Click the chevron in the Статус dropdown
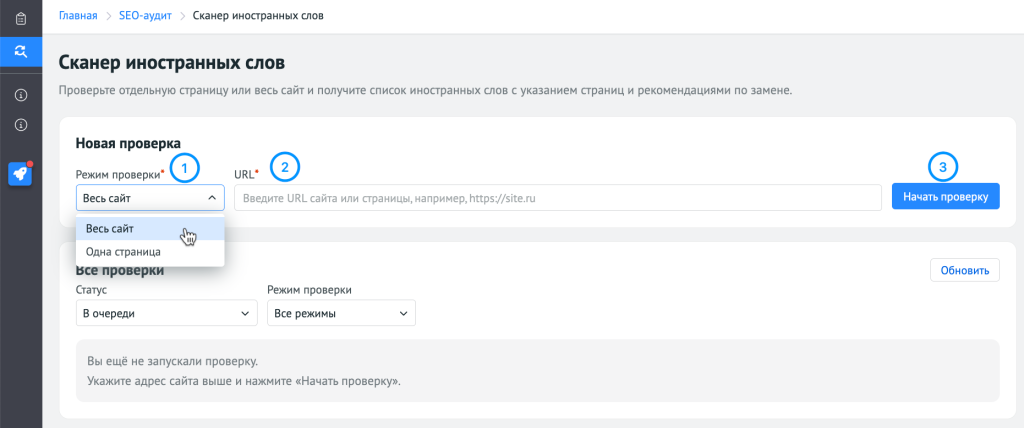This screenshot has width=1024, height=428. 245,314
